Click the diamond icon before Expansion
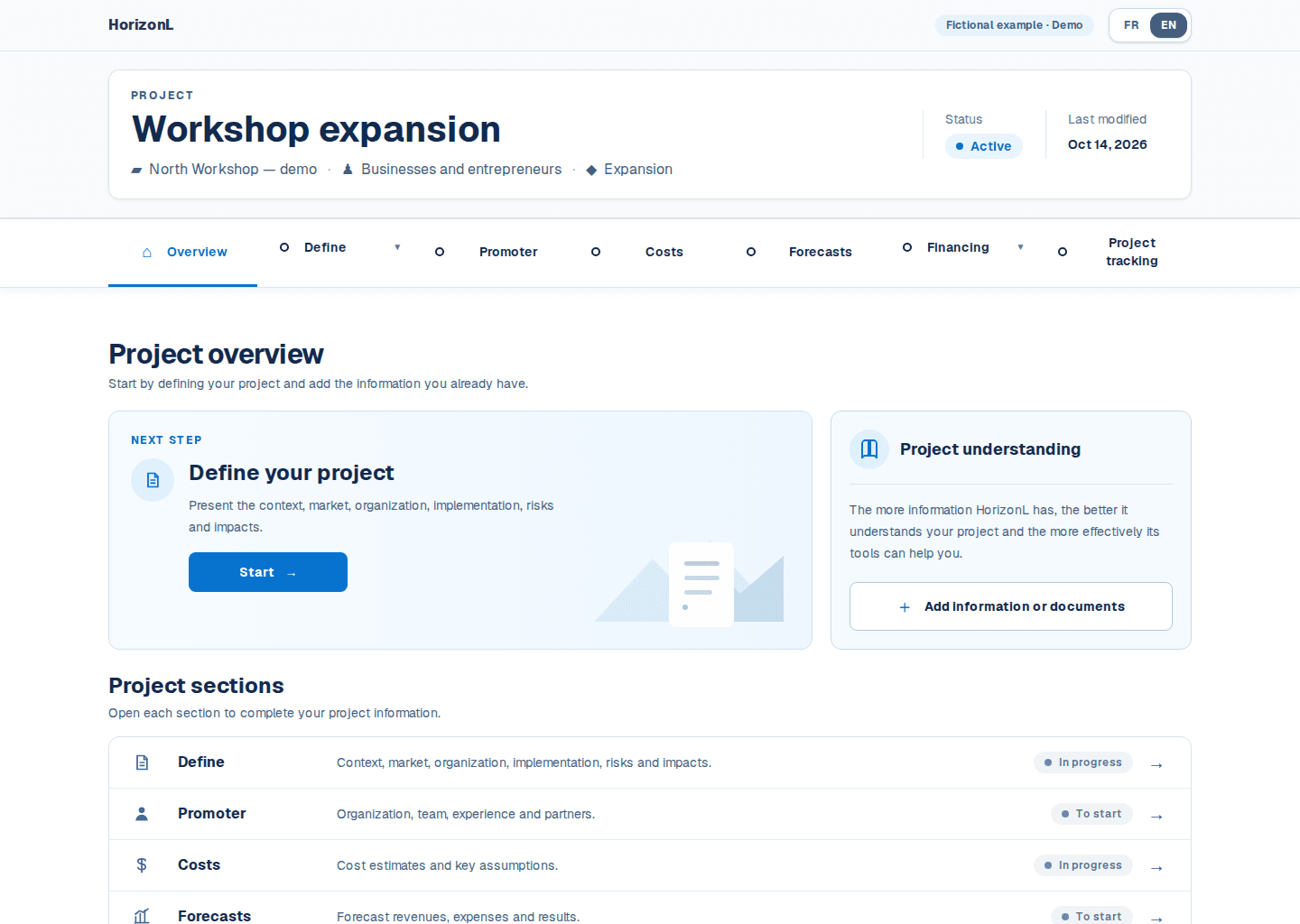1300x924 pixels. 591,170
